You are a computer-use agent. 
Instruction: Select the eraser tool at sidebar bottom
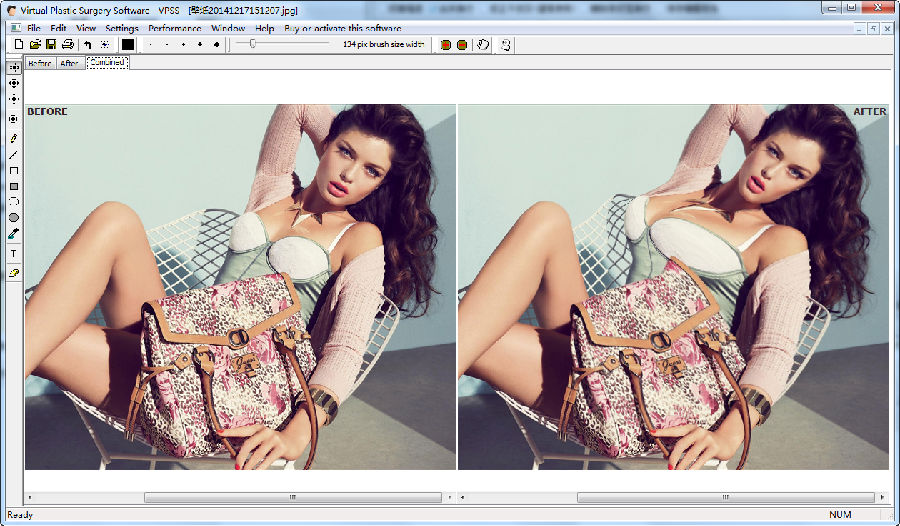pos(14,273)
